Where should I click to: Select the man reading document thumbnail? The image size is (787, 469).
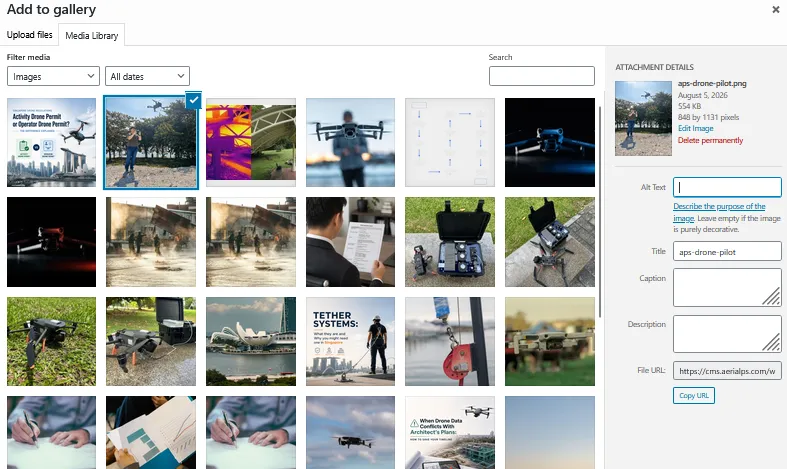[x=350, y=242]
